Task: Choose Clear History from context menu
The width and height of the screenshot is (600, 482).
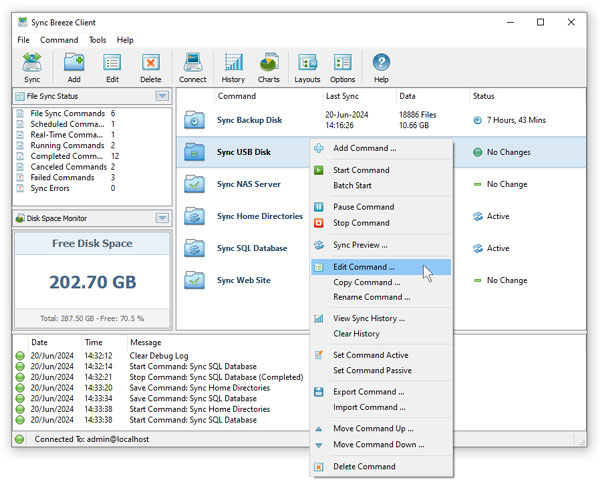Action: 381,334
